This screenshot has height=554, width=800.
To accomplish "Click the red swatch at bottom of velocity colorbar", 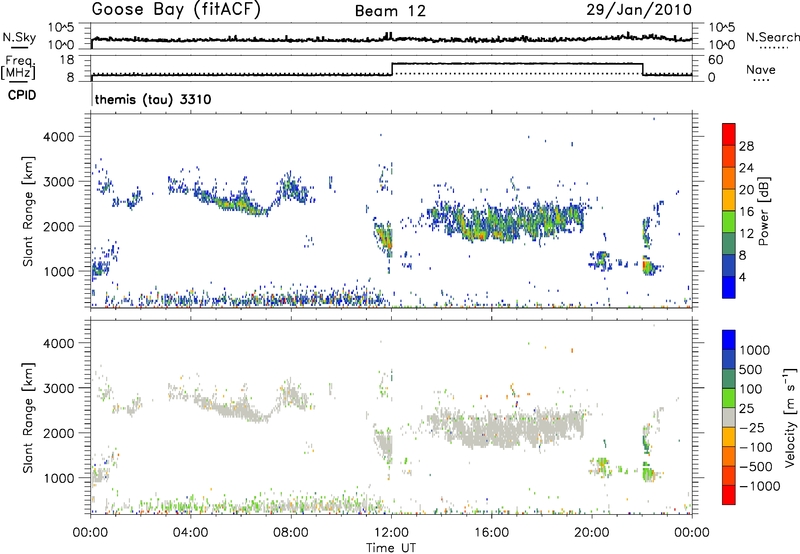I will [729, 495].
